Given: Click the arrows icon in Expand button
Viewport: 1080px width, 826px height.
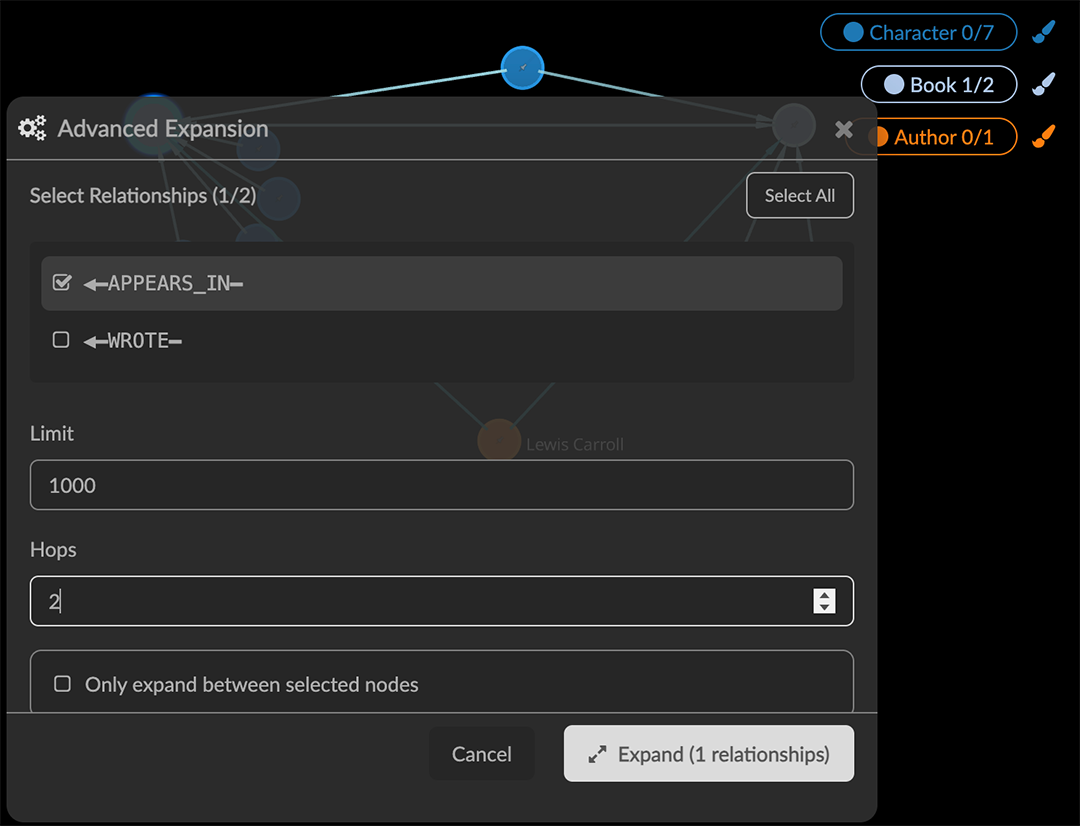Looking at the screenshot, I should (597, 755).
